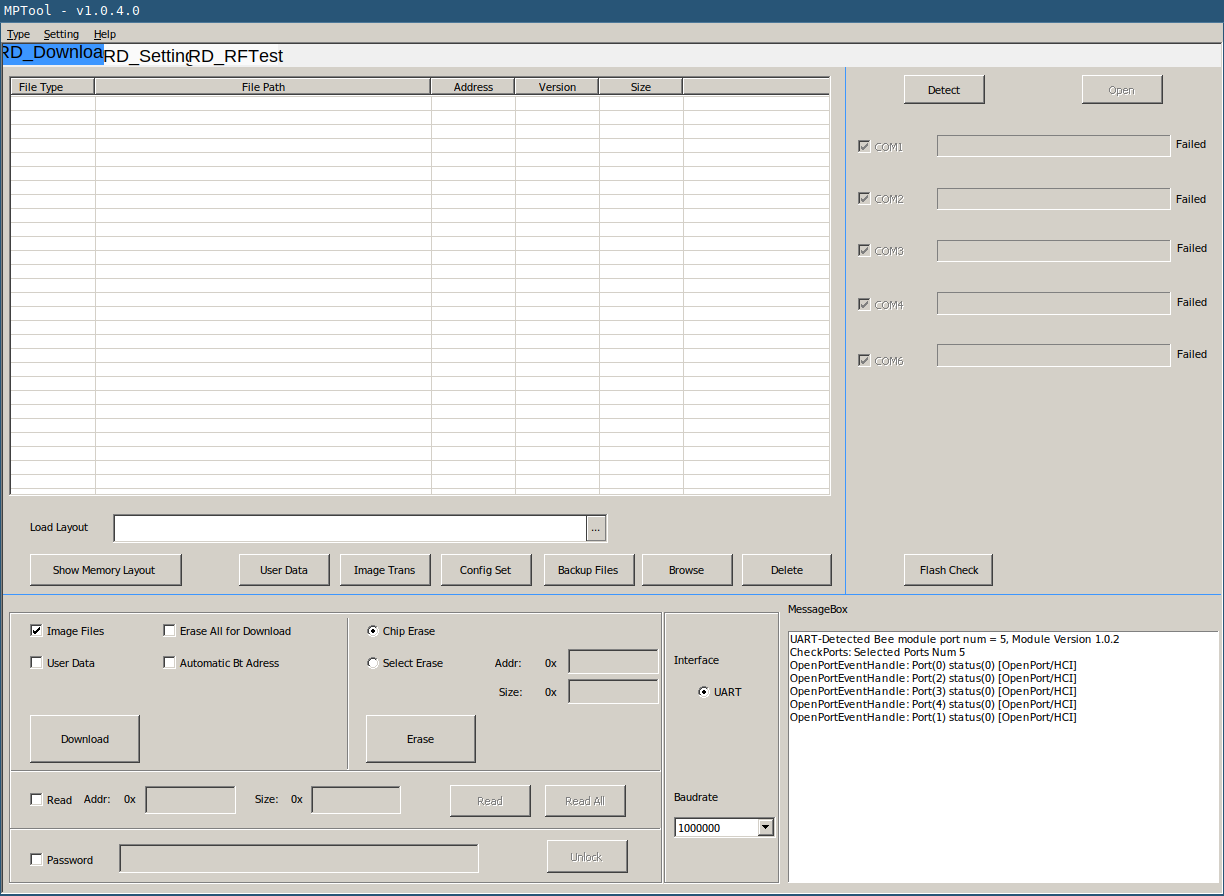Click the Image Trans button
The width and height of the screenshot is (1224, 896).
[x=385, y=570]
